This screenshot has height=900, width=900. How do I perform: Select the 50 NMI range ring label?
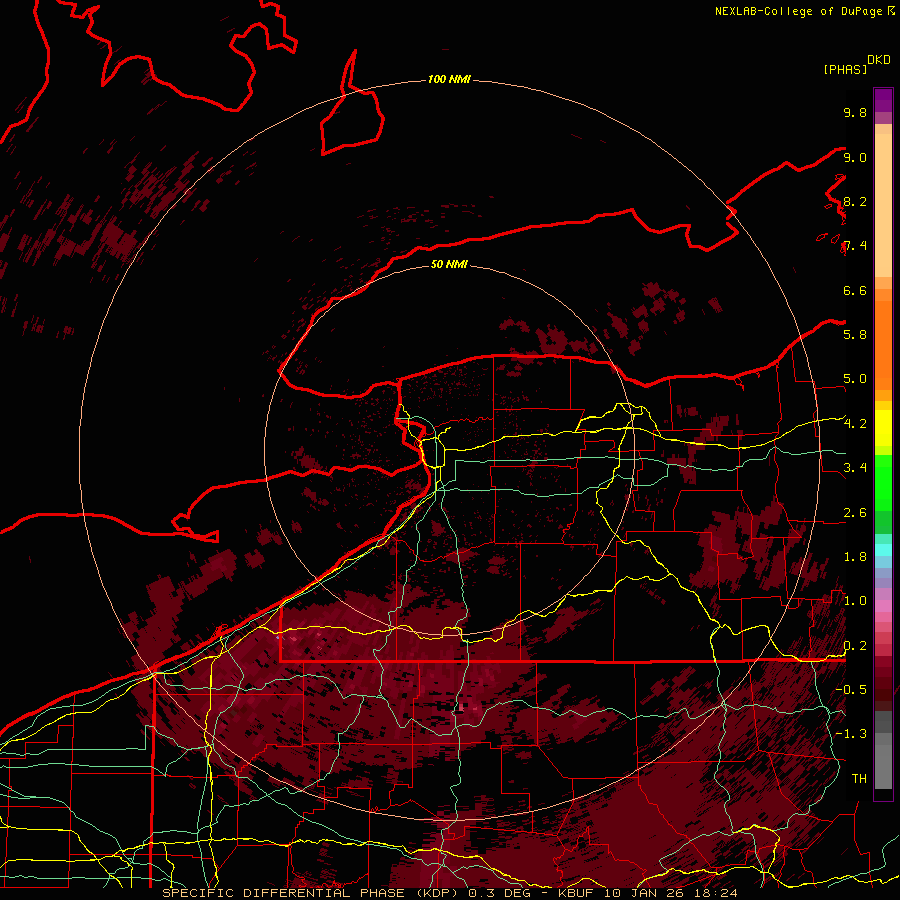[449, 265]
